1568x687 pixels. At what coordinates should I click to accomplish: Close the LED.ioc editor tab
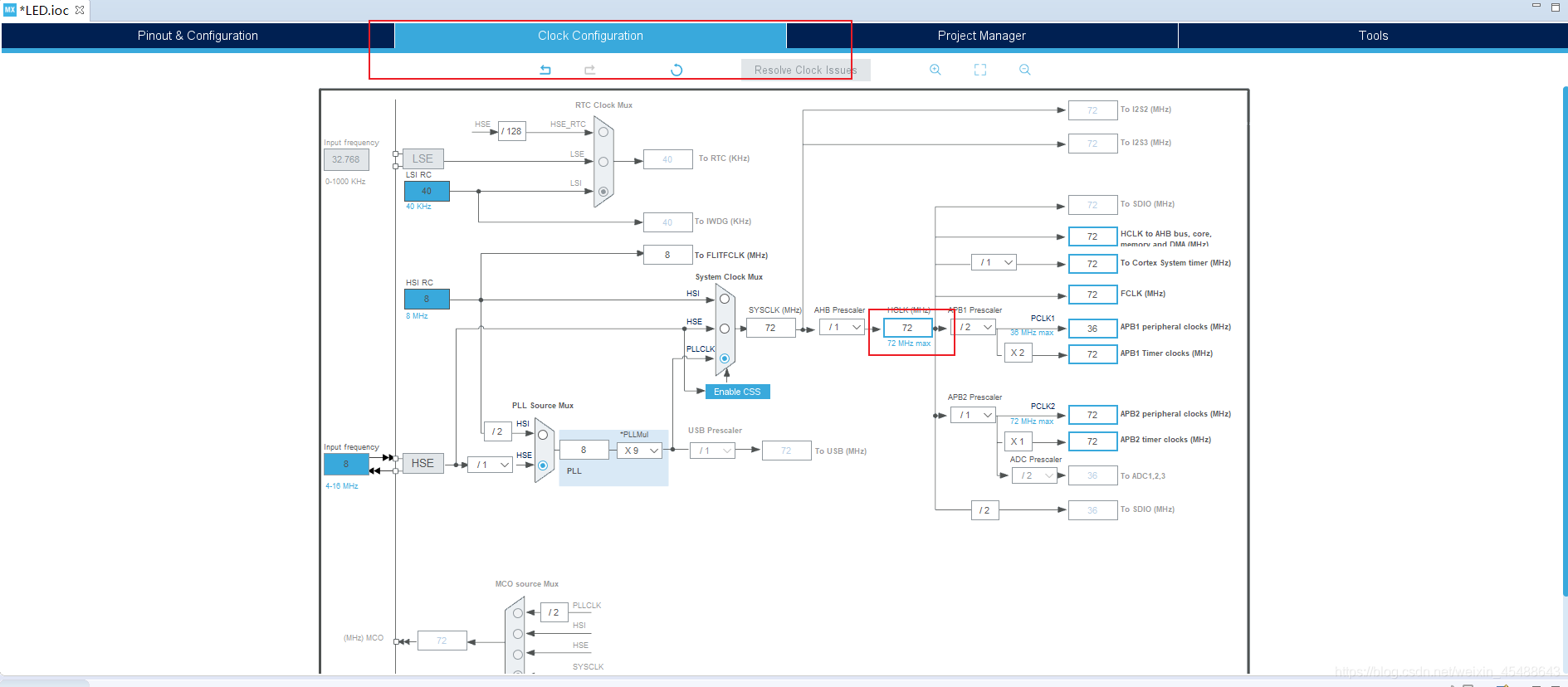tap(80, 10)
